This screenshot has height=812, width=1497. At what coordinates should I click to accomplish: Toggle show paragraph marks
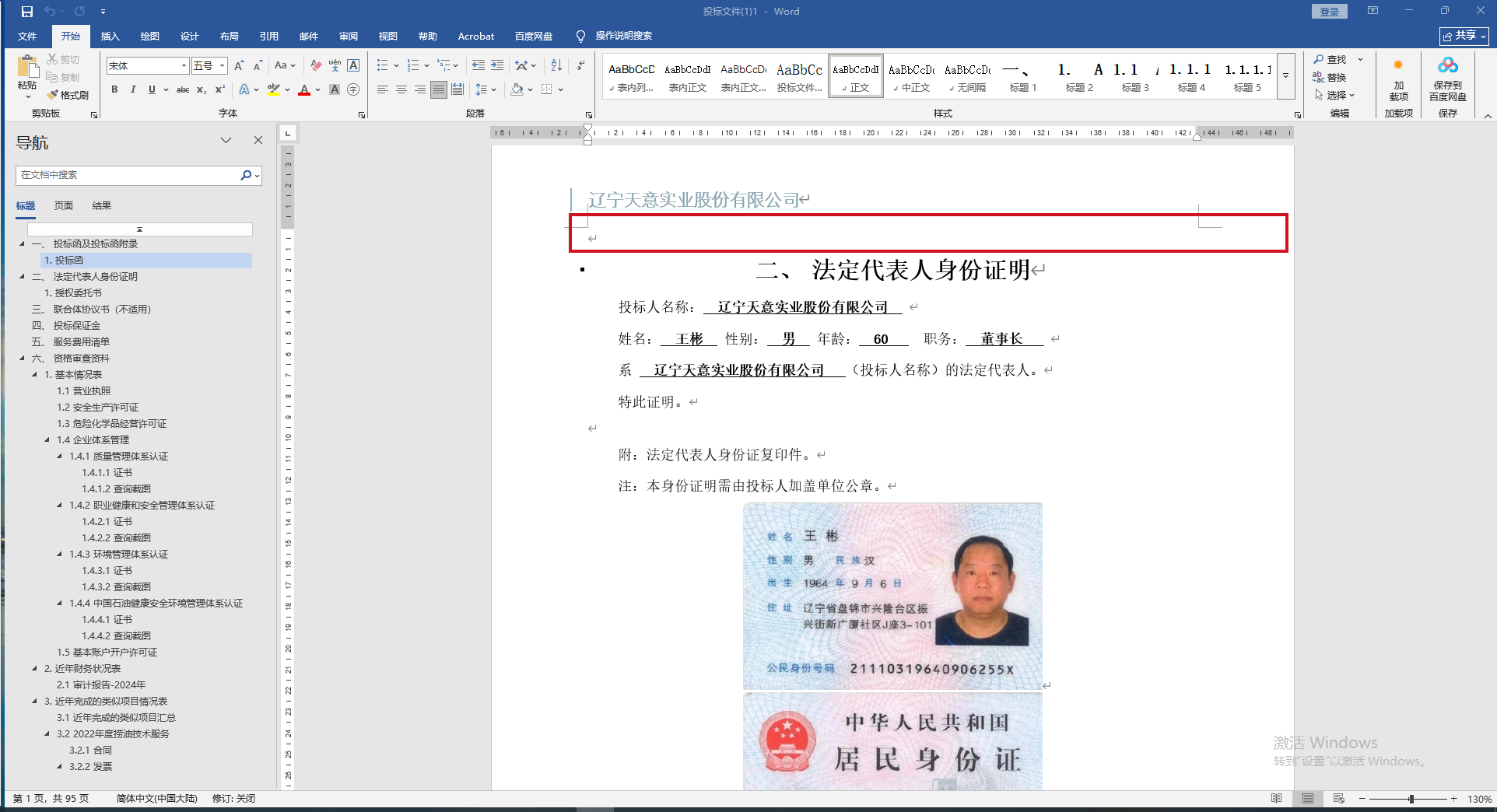tap(580, 66)
